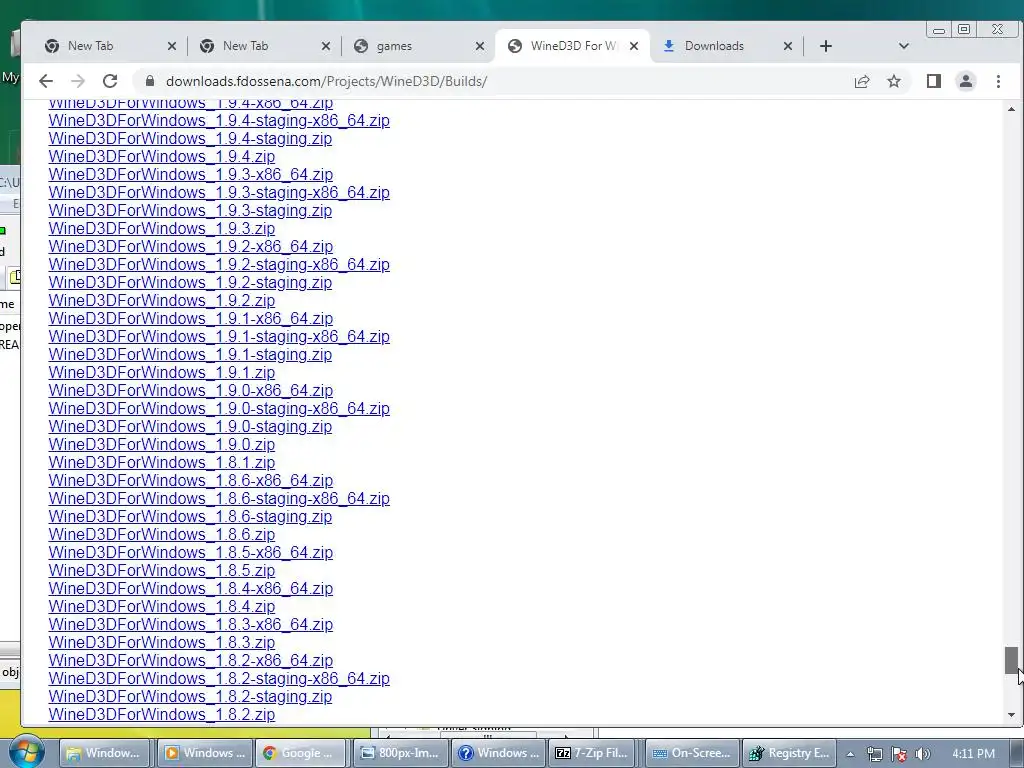
Task: Open WineD3DForWindows_1.8.6-x86_64.zip
Action: pyautogui.click(x=191, y=481)
